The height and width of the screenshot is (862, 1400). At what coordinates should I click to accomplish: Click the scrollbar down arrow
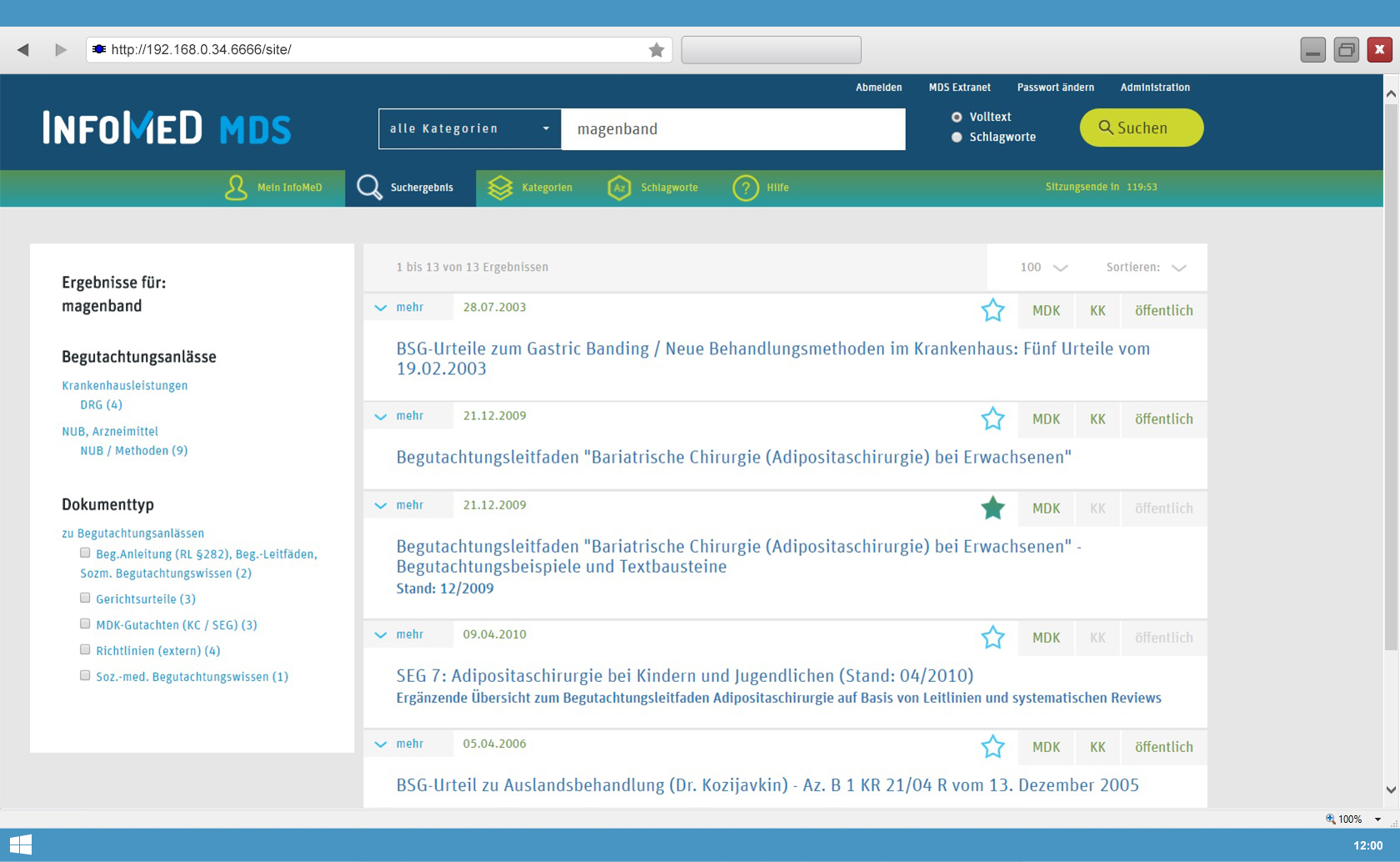tap(1391, 789)
